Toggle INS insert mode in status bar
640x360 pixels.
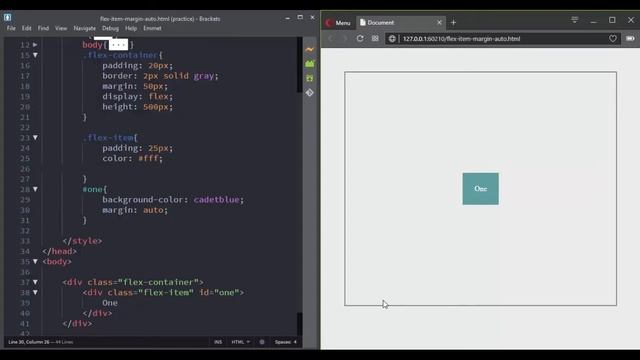click(x=218, y=342)
